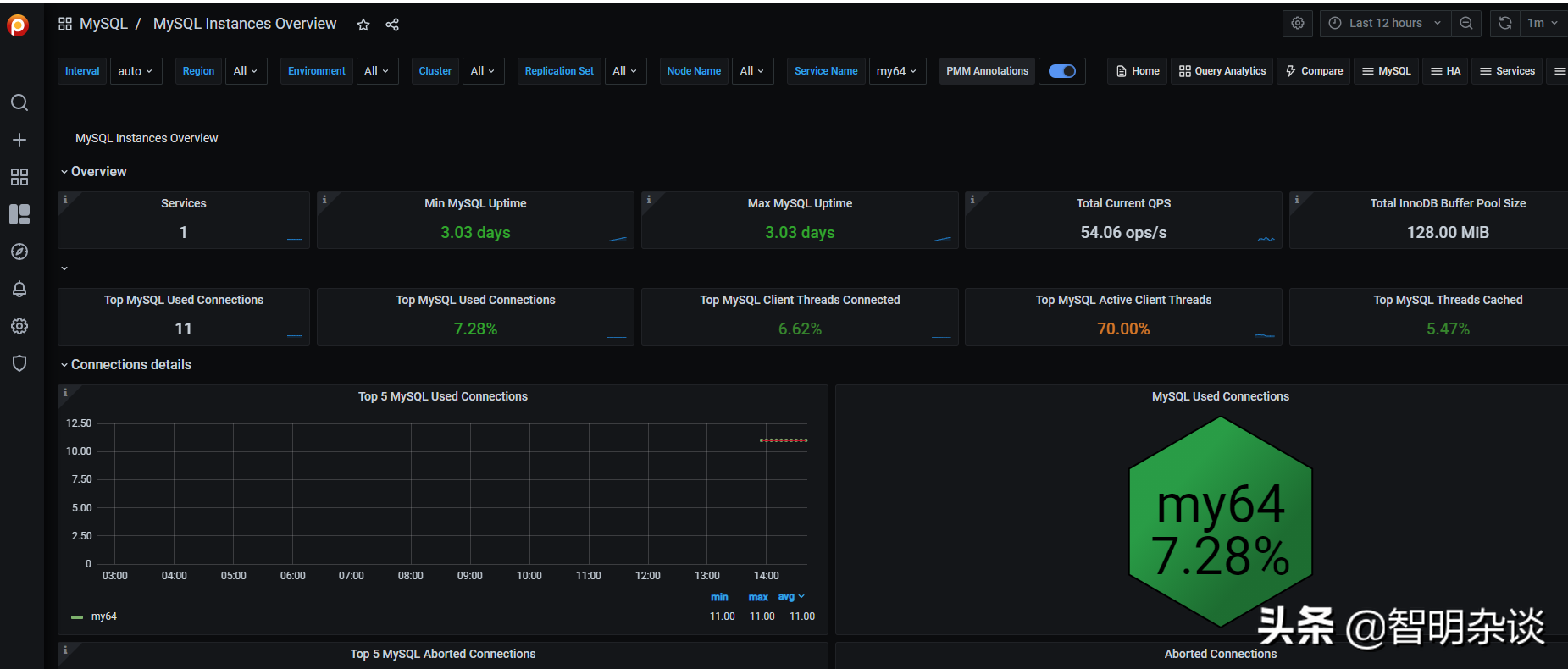The height and width of the screenshot is (669, 1568).
Task: Open the Last 12 hours time picker
Action: 1386,23
